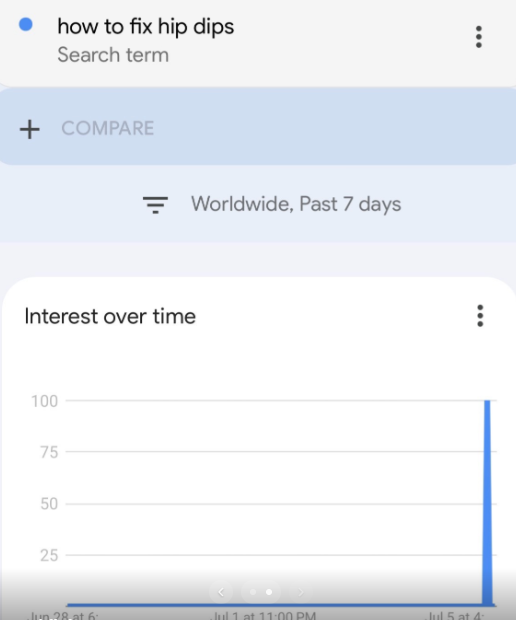Screen dimensions: 516x620
Task: Click the 100 y-axis value label
Action: (45, 401)
